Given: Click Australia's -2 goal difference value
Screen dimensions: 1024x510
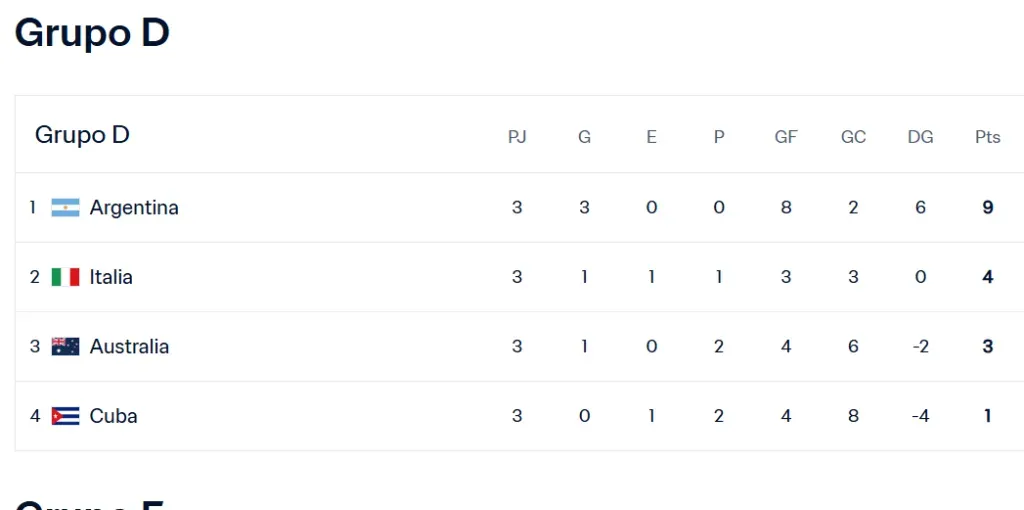Looking at the screenshot, I should 920,347.
